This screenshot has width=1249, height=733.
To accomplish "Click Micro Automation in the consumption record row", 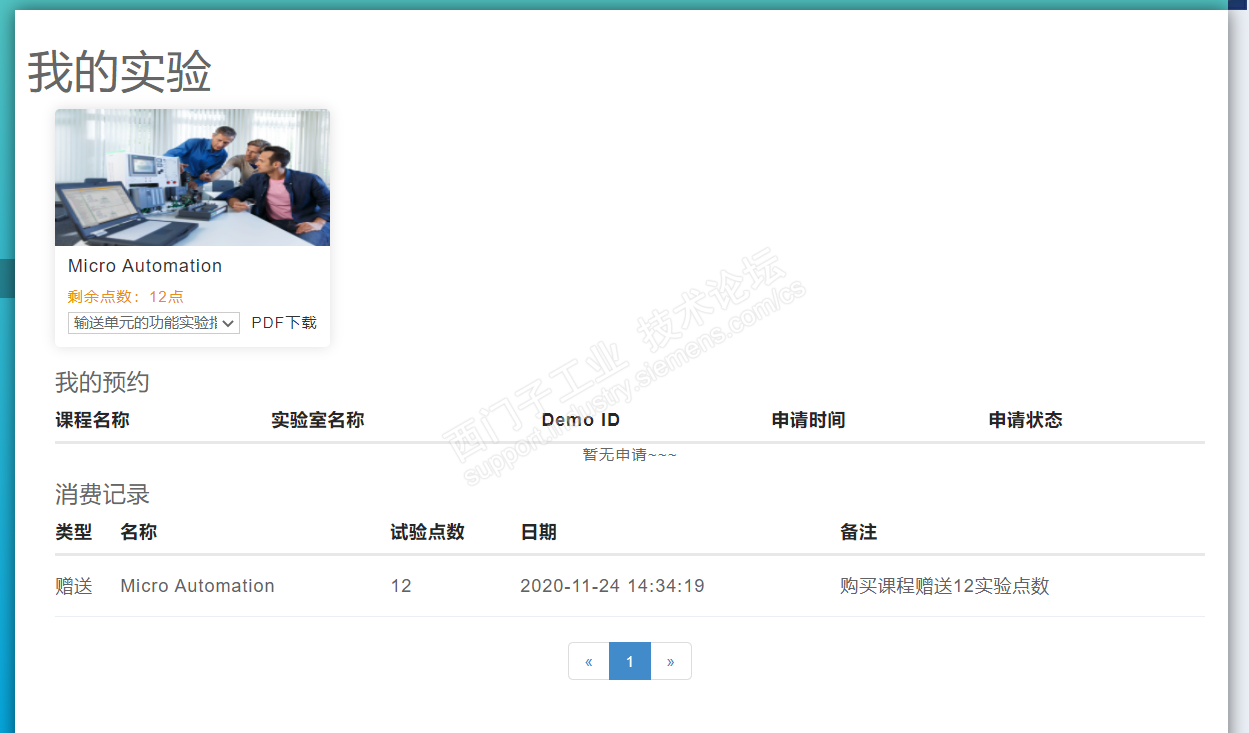I will [197, 586].
